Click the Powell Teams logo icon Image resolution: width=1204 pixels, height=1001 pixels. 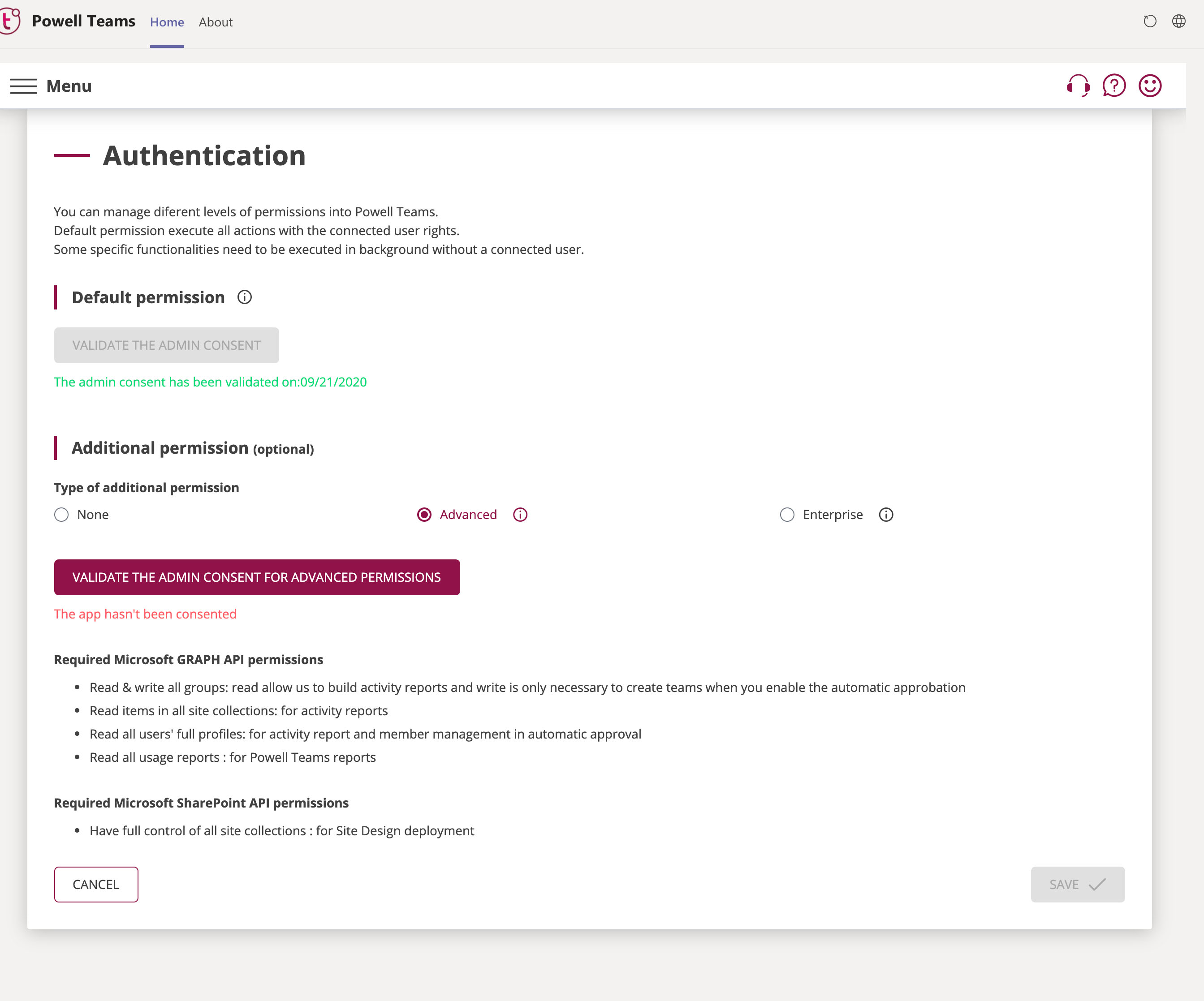pyautogui.click(x=10, y=21)
